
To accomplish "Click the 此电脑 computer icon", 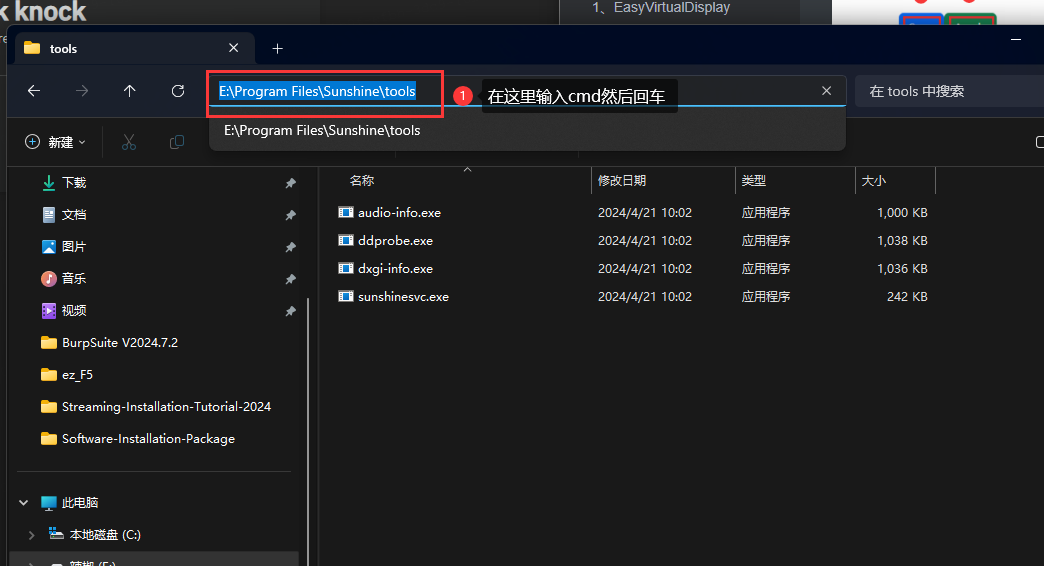I will (x=49, y=503).
